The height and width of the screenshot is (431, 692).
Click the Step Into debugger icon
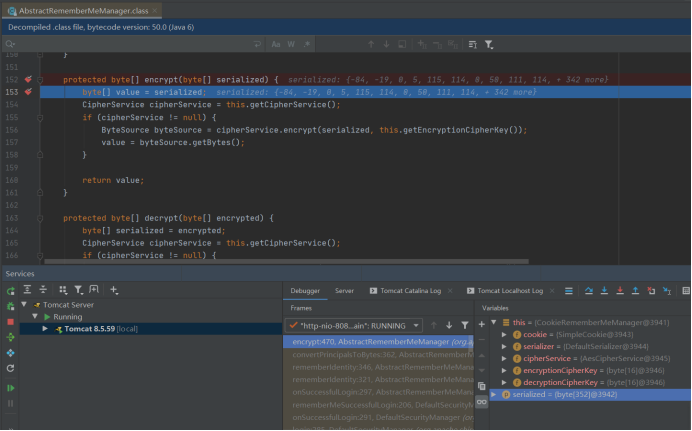(604, 291)
